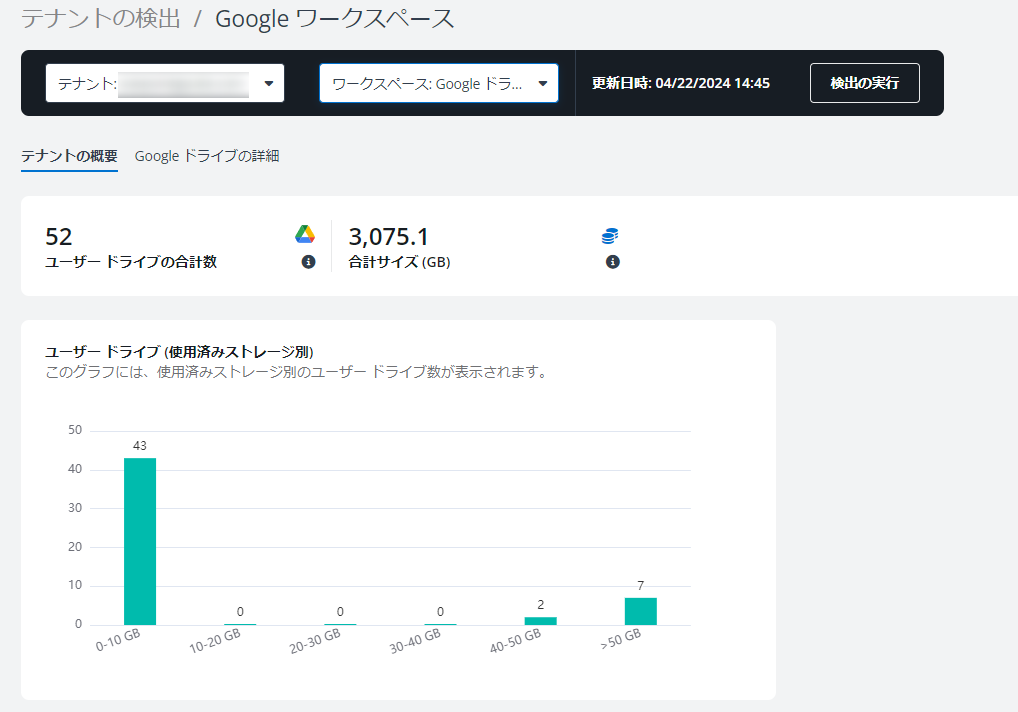
Task: Click the 更新日時: 04/22/2024 14:45 text
Action: pyautogui.click(x=680, y=83)
